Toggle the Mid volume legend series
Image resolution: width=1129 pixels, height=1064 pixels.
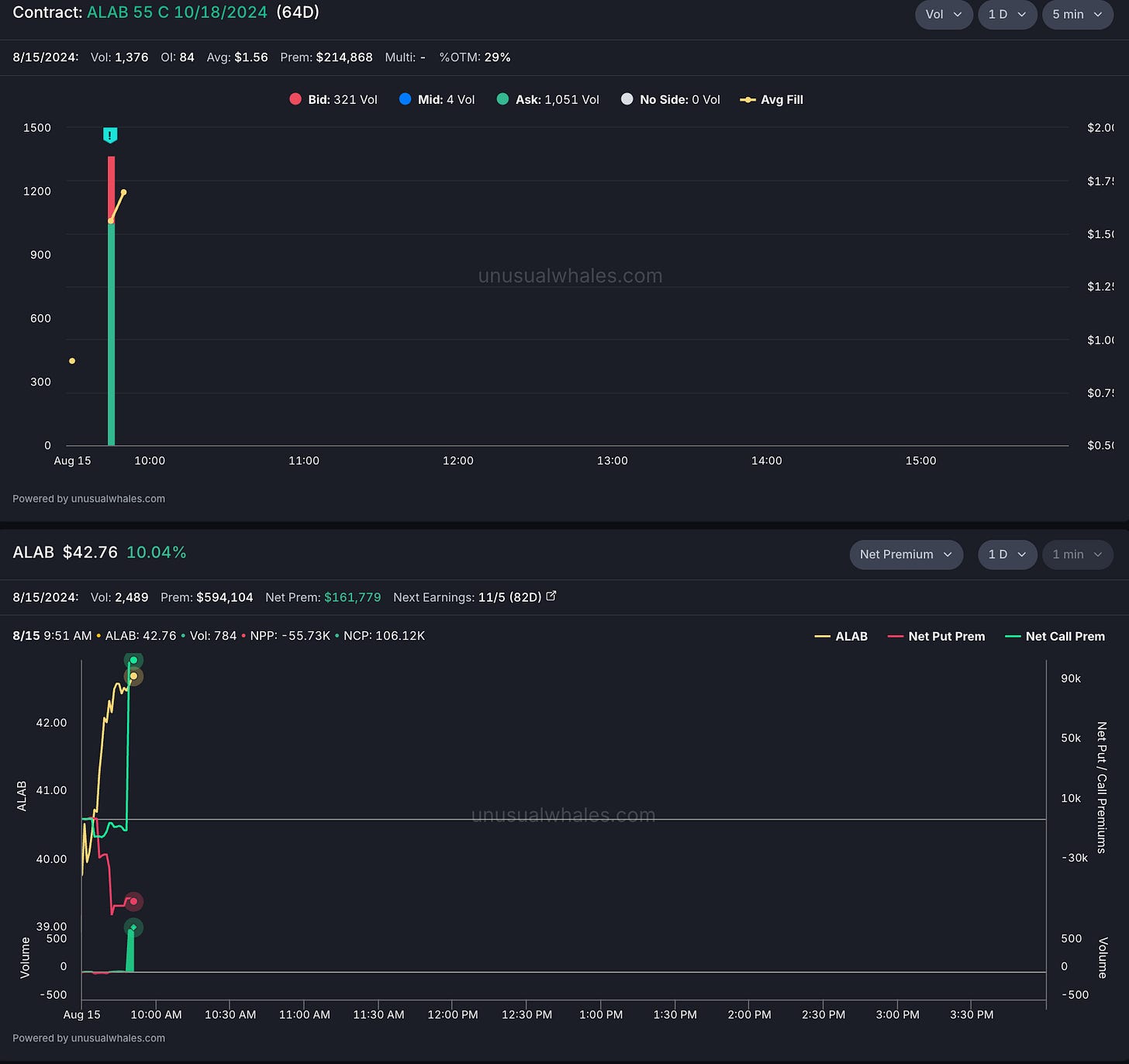coord(437,99)
